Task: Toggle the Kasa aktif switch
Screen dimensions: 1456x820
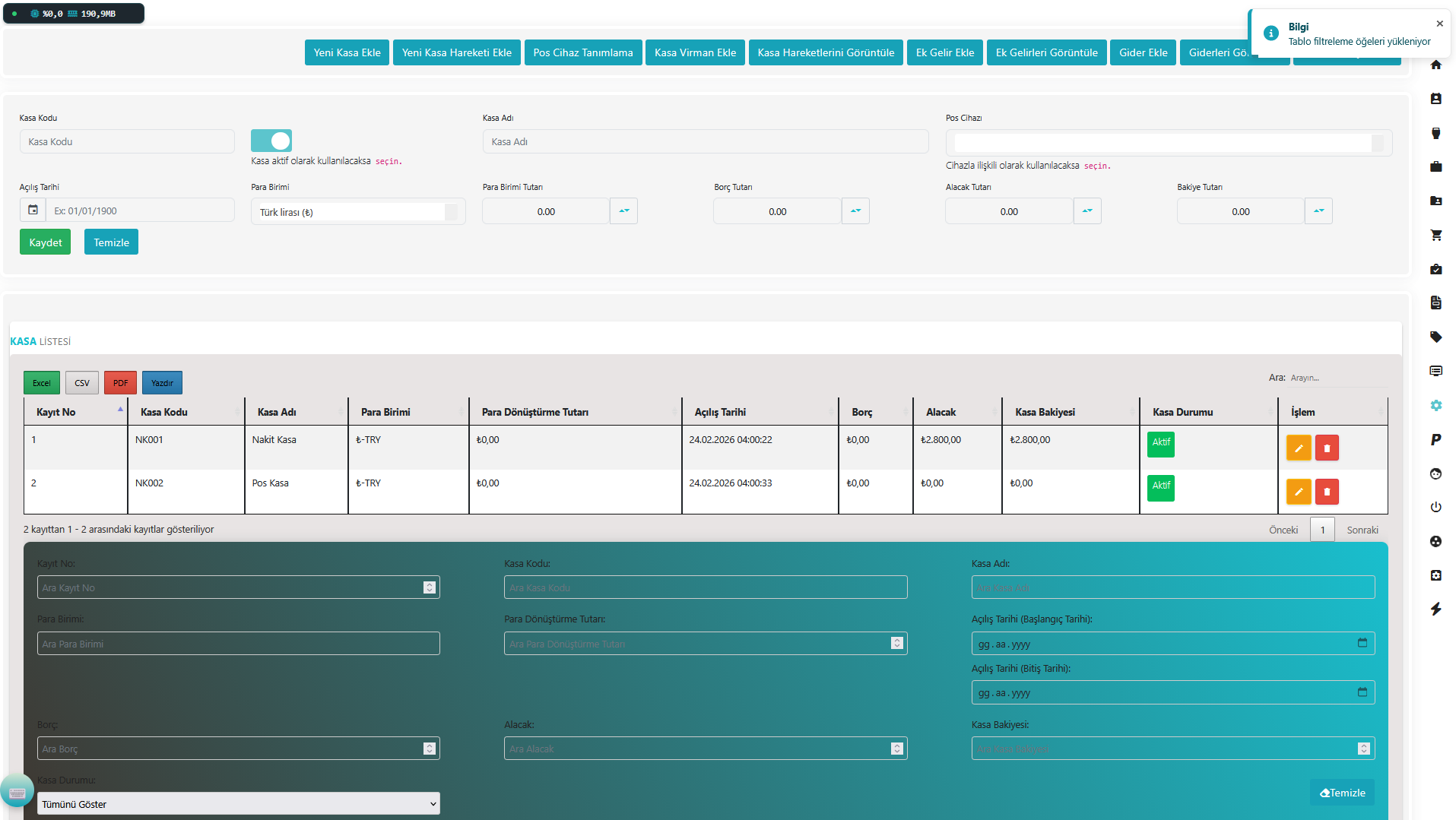Action: click(x=271, y=141)
